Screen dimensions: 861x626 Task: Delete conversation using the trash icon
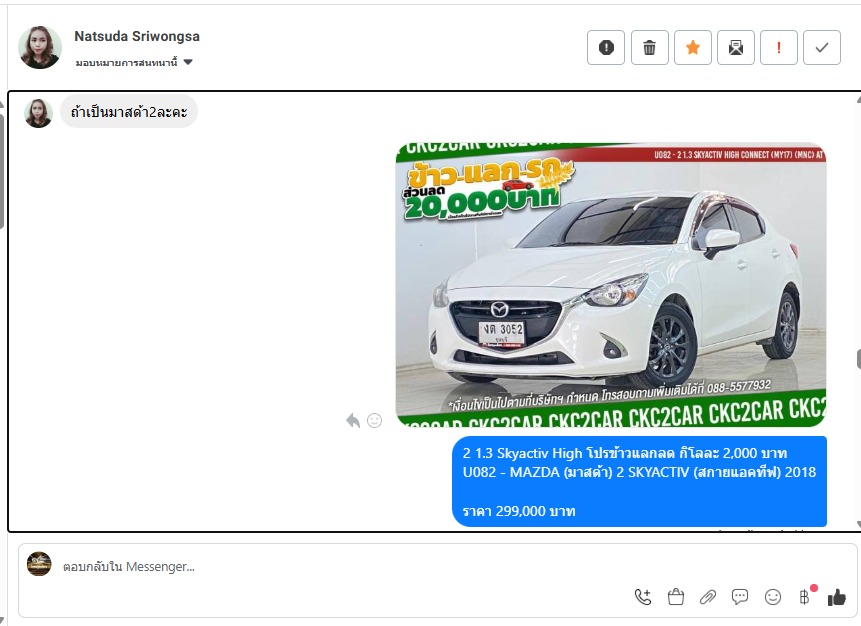tap(650, 48)
